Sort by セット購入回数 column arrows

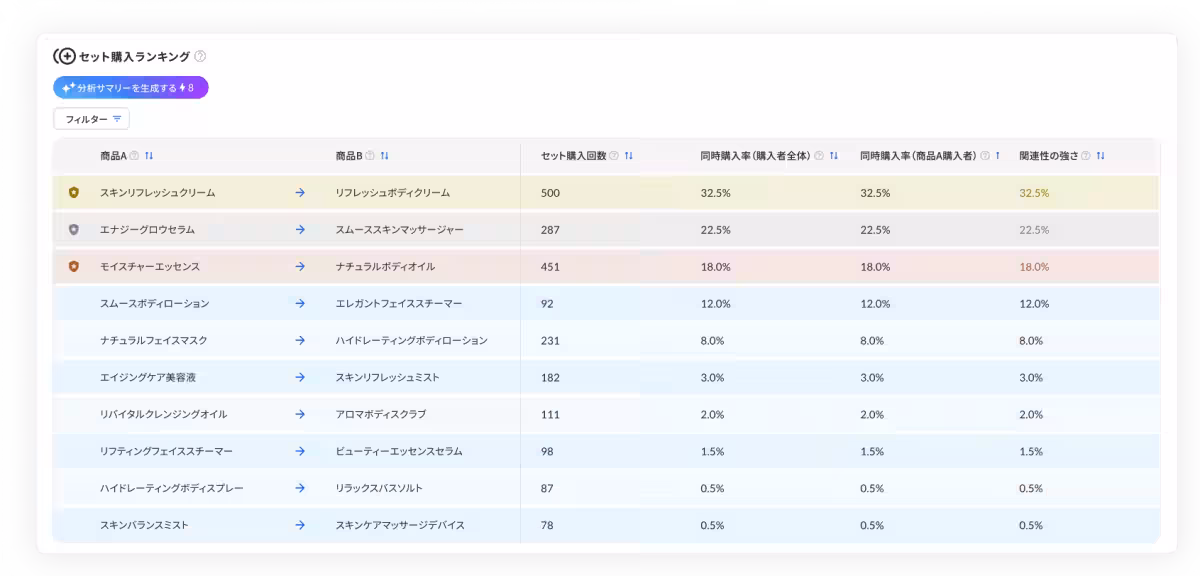(629, 155)
